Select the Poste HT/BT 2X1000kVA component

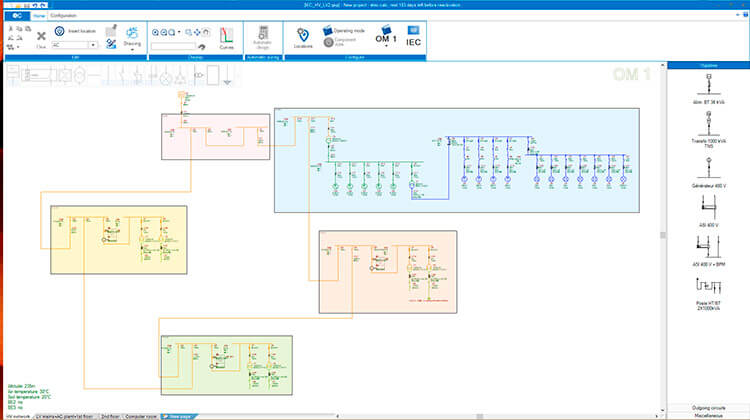pos(709,293)
